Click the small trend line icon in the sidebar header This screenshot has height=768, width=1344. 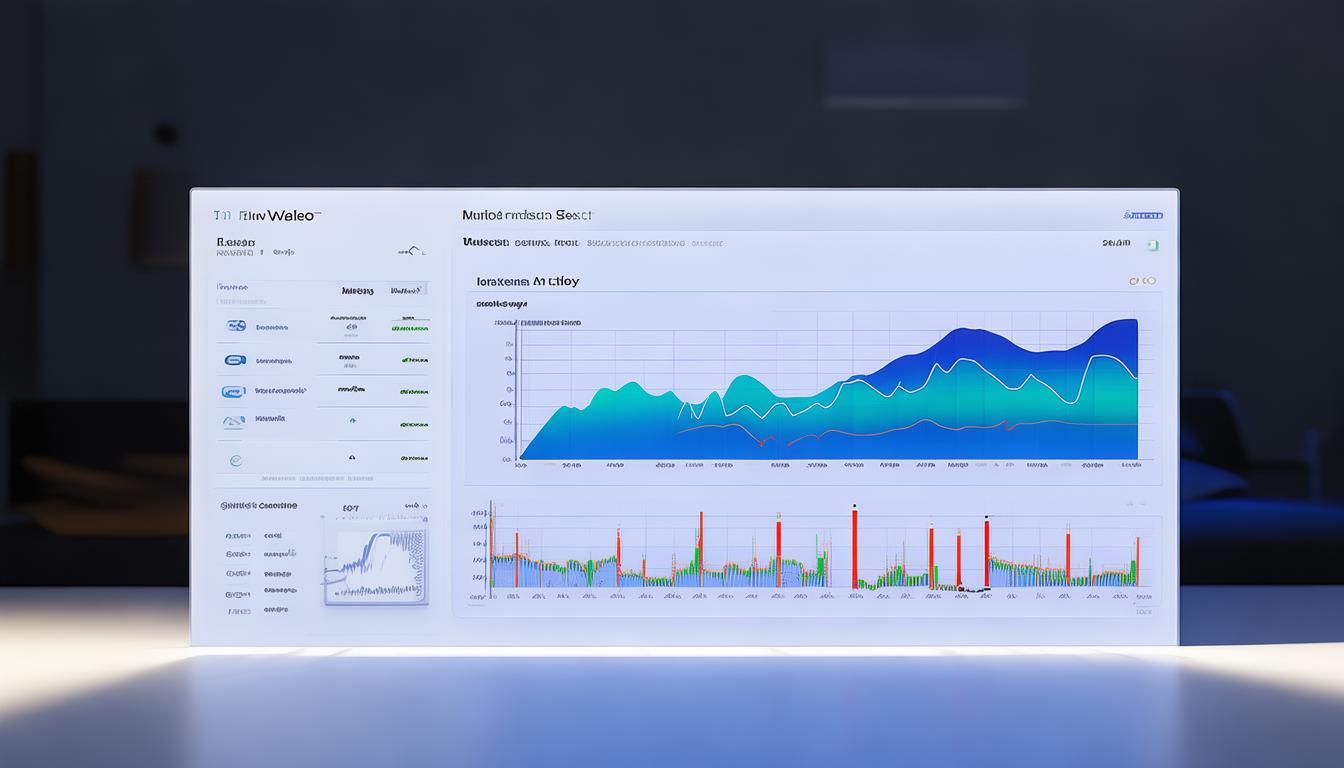pos(411,250)
